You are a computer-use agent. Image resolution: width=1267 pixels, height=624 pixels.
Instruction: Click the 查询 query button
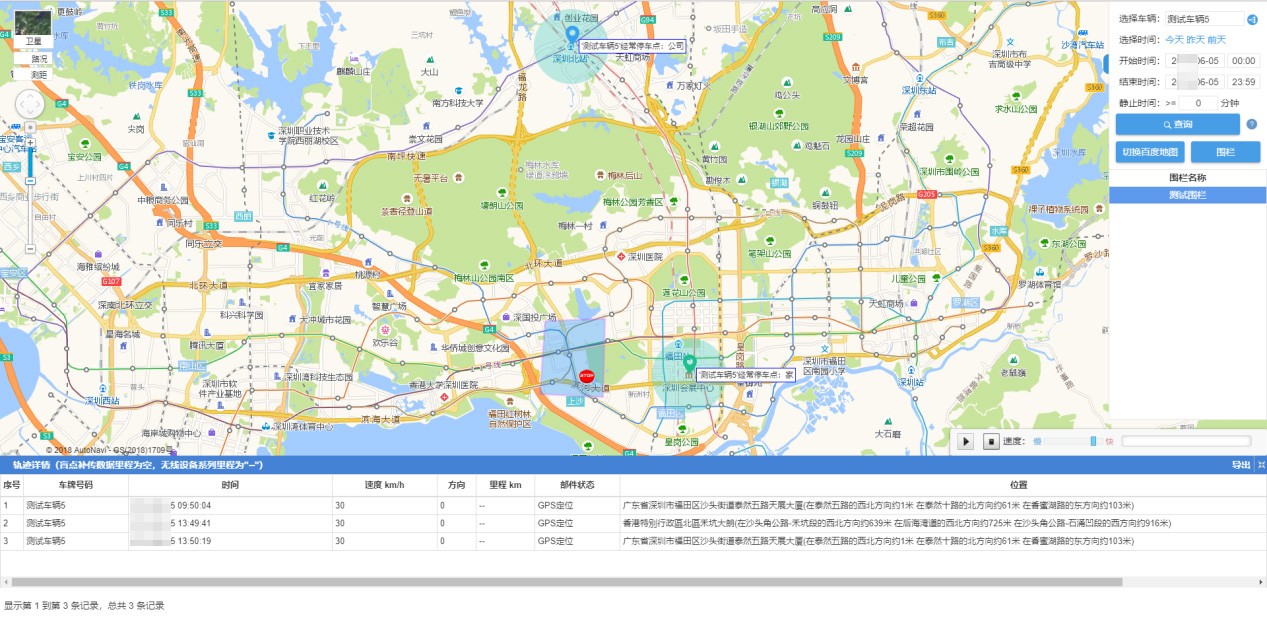click(1180, 125)
